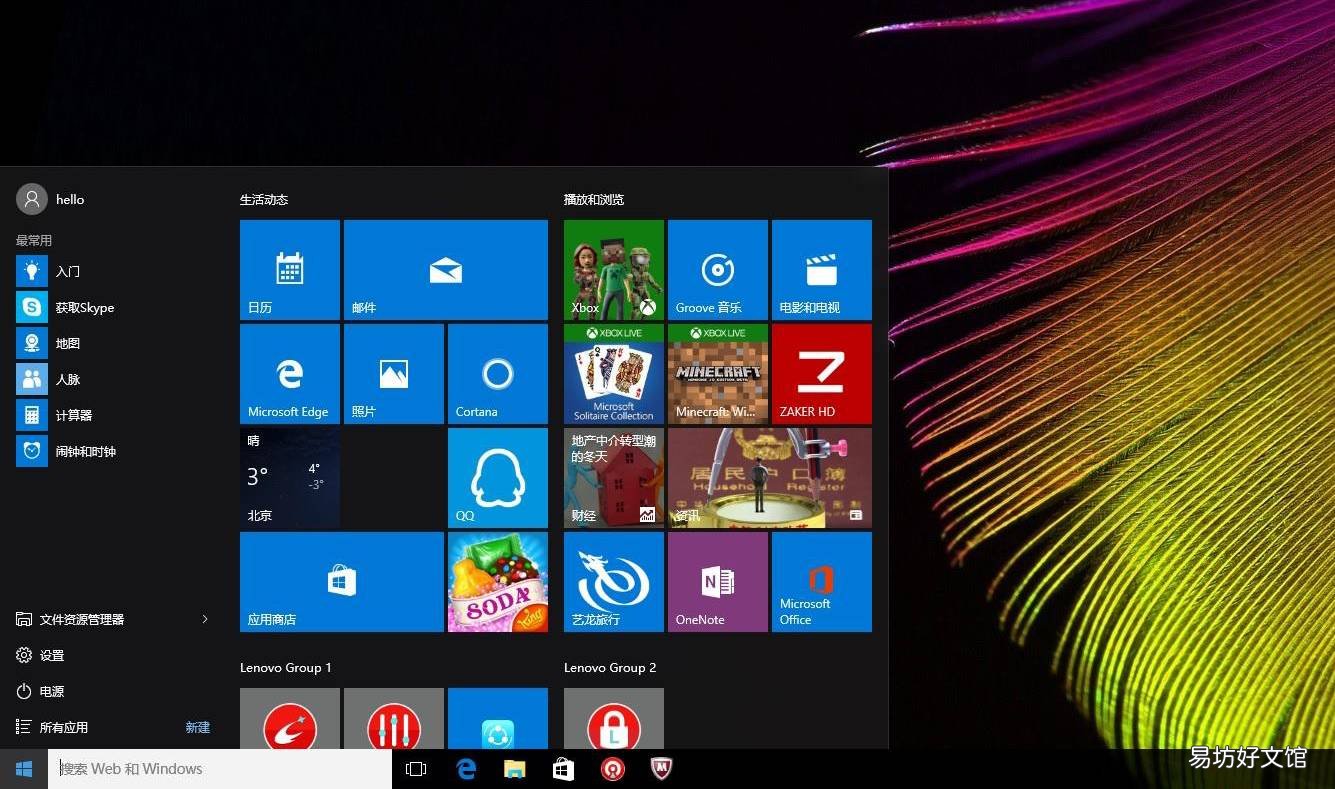Open the red equalizer sliders tile in Lenovo Group 1
Viewport: 1335px width, 789px height.
(394, 718)
